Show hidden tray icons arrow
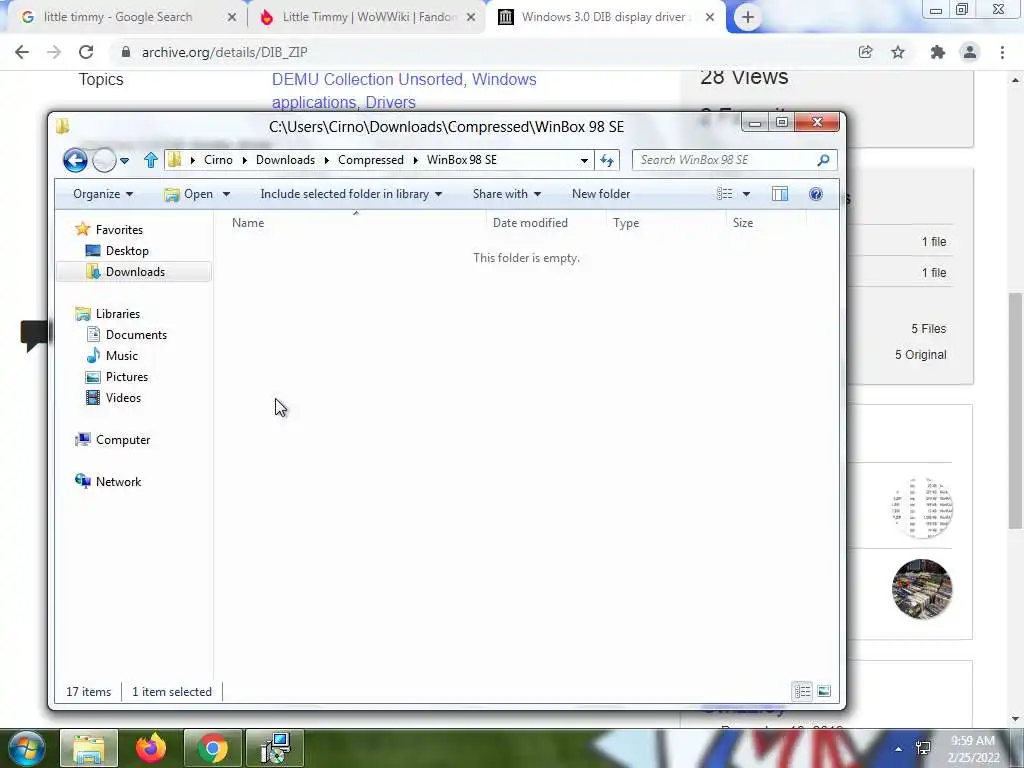 [x=899, y=749]
